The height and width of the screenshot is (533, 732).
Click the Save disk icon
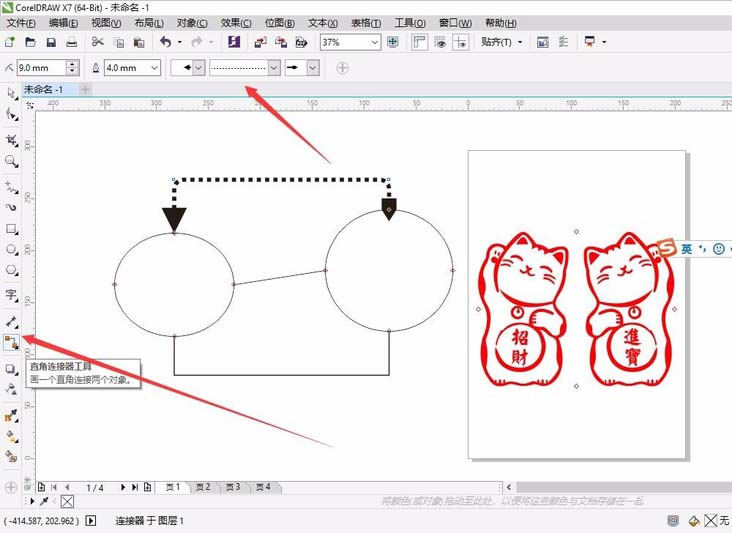pos(51,42)
